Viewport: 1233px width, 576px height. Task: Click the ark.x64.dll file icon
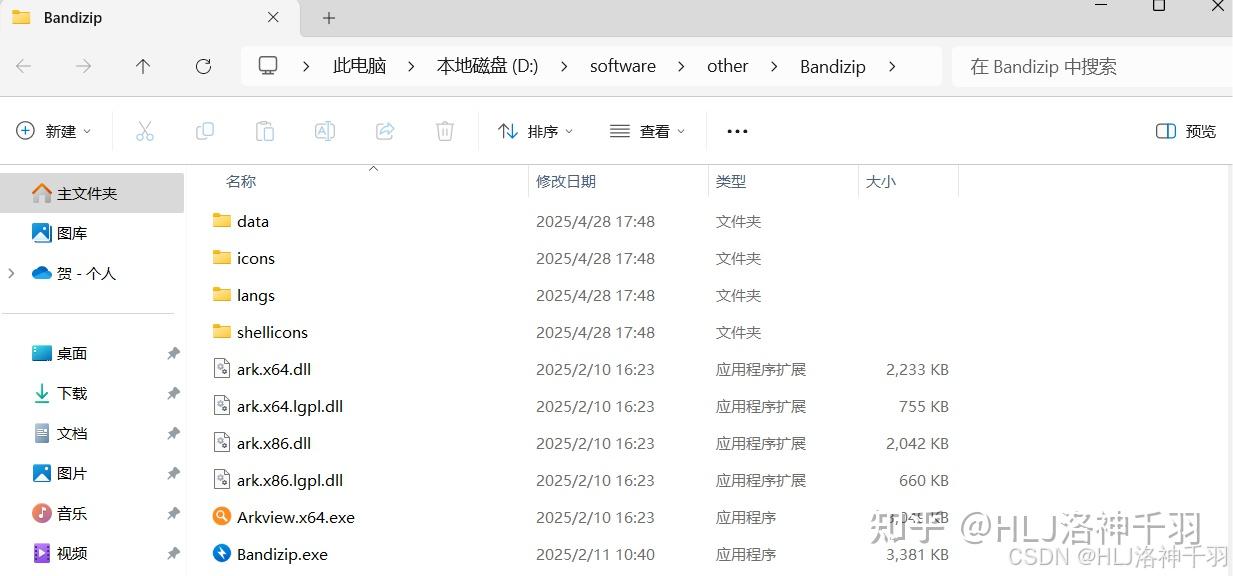click(222, 368)
